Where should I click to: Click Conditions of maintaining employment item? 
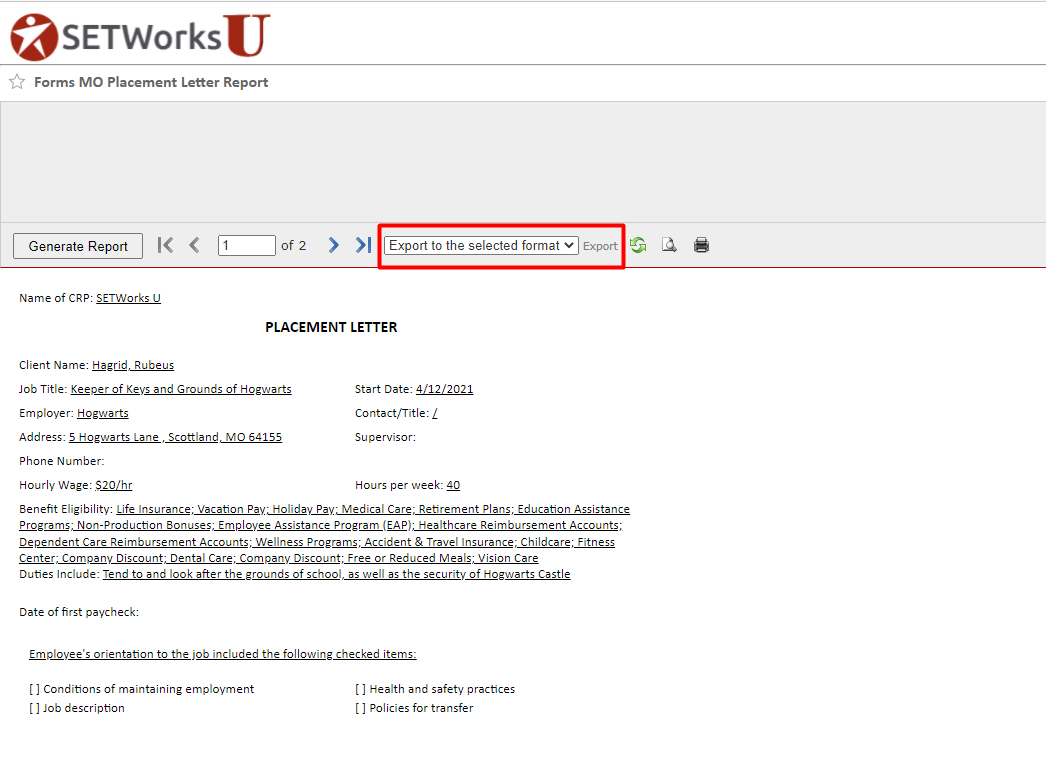point(141,689)
